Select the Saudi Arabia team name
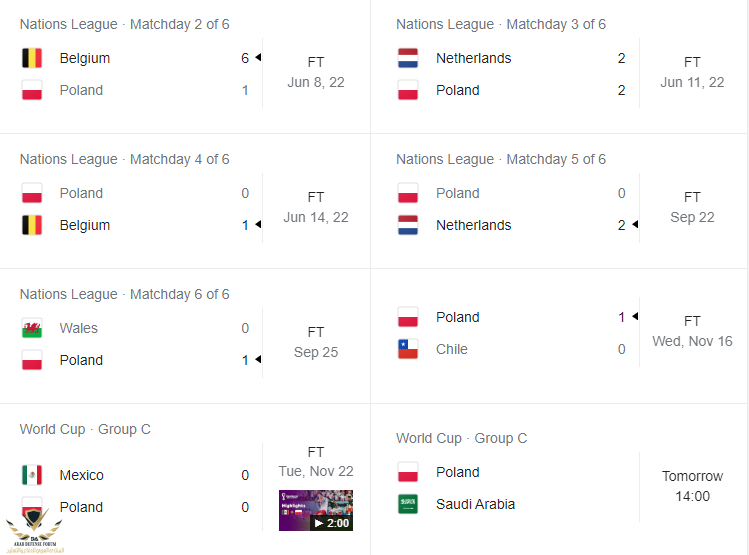Screen dimensions: 749x555 point(475,504)
